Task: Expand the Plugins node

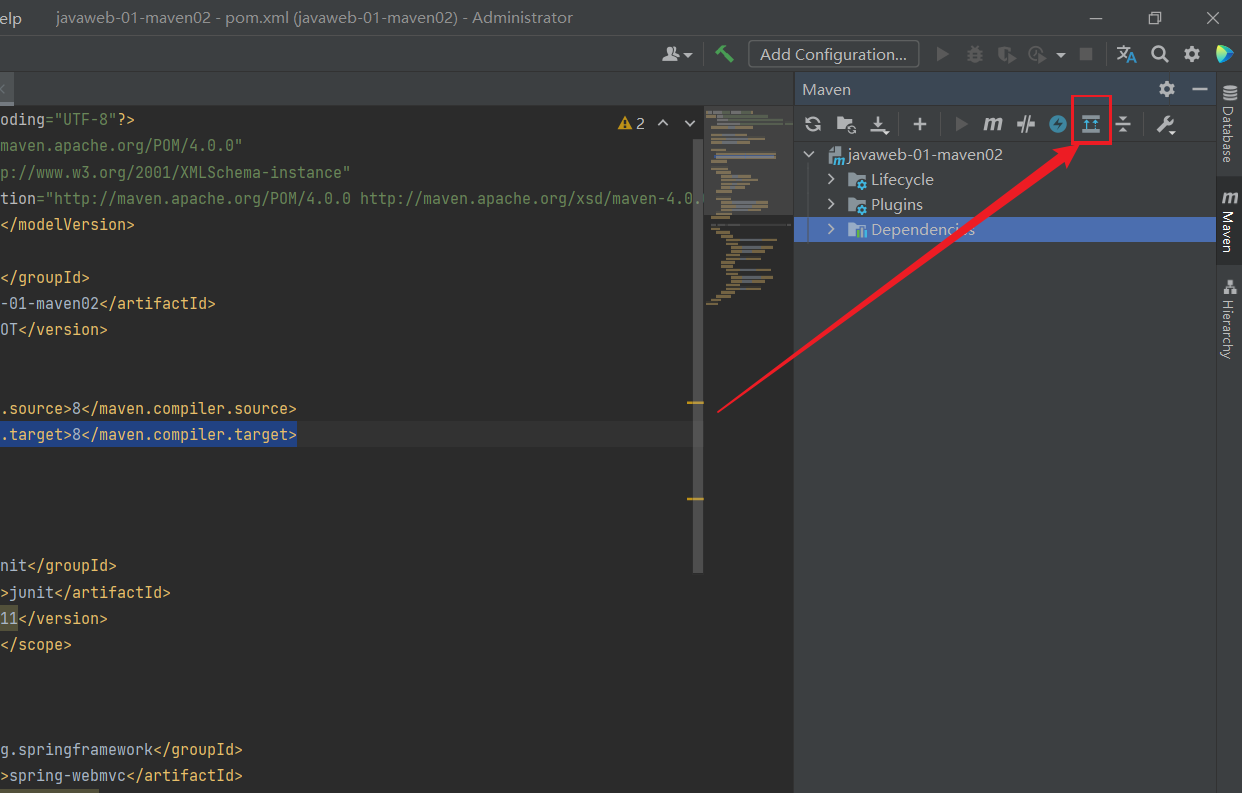Action: (831, 205)
